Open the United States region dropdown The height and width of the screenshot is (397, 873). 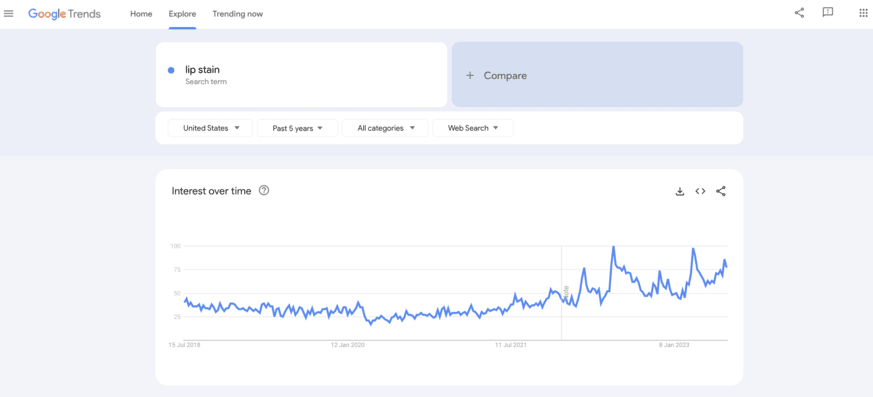(210, 128)
